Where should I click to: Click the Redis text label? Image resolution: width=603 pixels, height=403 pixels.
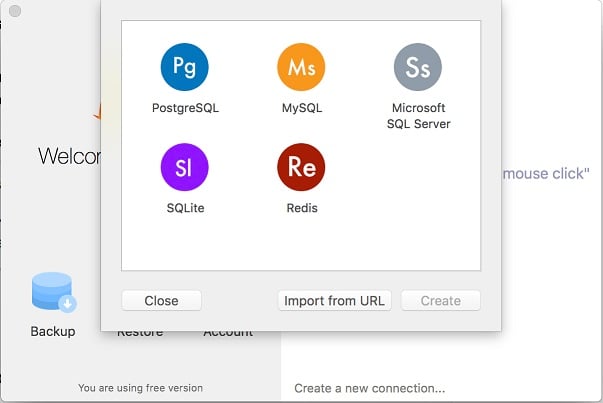pos(302,208)
